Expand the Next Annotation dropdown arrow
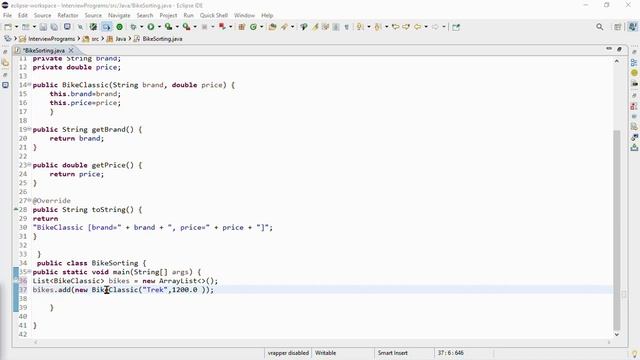Viewport: 640px width, 360px height. click(x=369, y=27)
